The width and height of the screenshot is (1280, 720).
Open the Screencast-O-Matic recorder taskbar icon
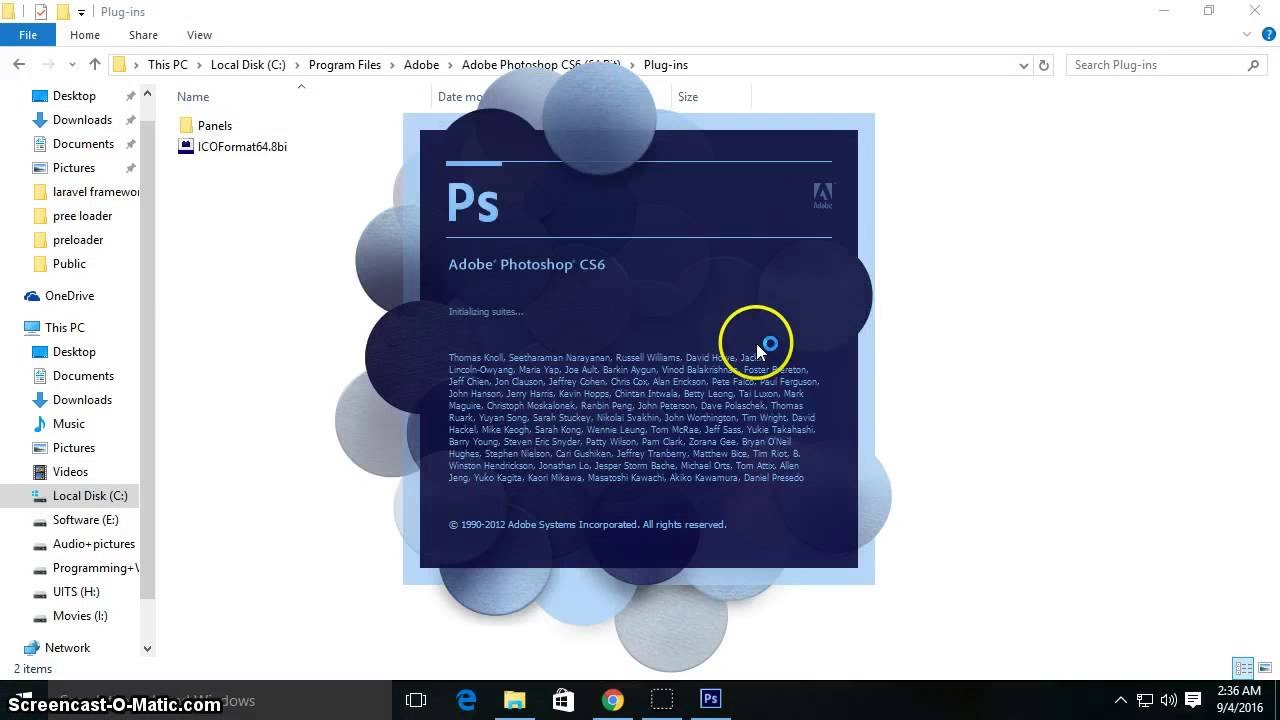(661, 700)
